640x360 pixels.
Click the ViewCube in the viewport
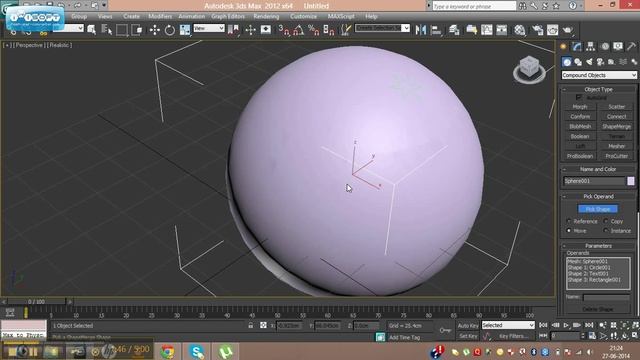point(529,69)
